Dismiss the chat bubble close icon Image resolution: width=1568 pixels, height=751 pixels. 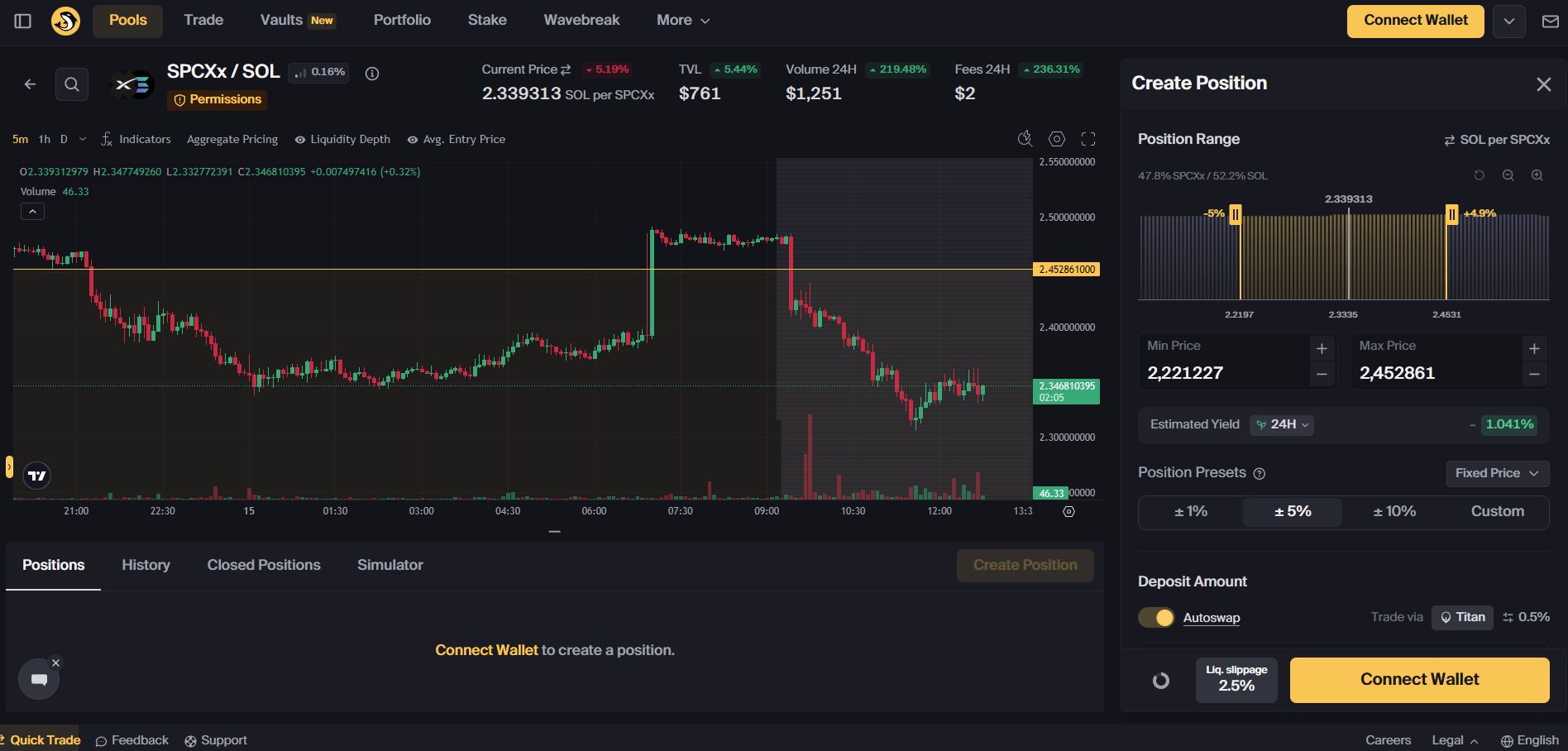coord(55,663)
